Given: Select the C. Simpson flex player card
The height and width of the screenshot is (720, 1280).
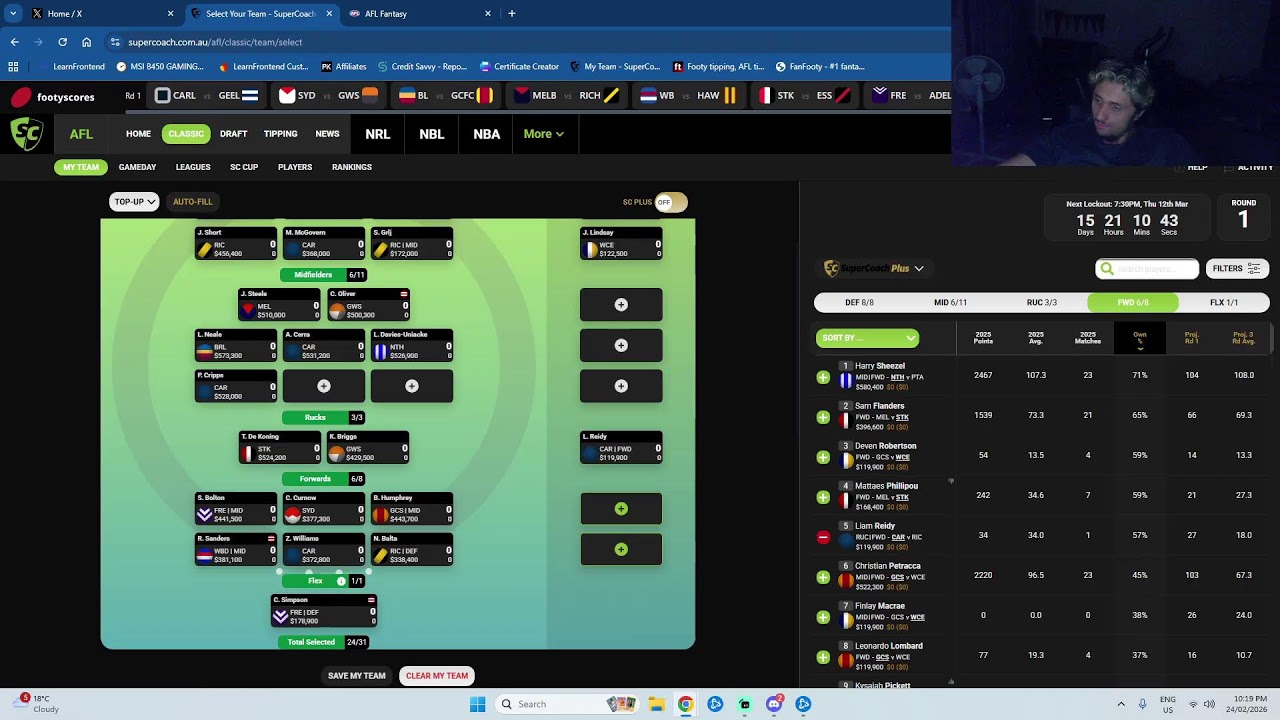Looking at the screenshot, I should pyautogui.click(x=324, y=611).
